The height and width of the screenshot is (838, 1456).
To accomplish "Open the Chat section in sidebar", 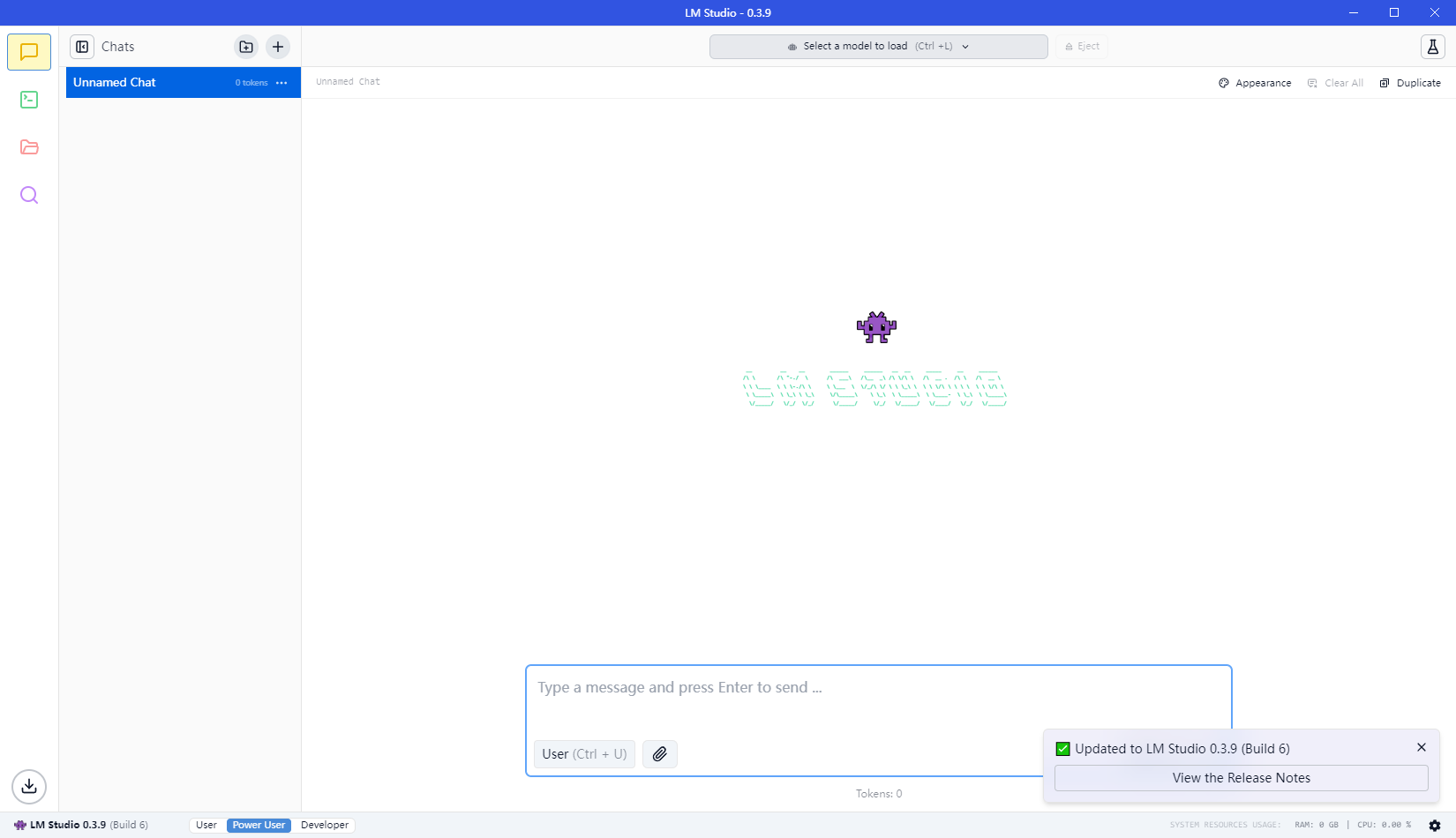I will tap(29, 52).
